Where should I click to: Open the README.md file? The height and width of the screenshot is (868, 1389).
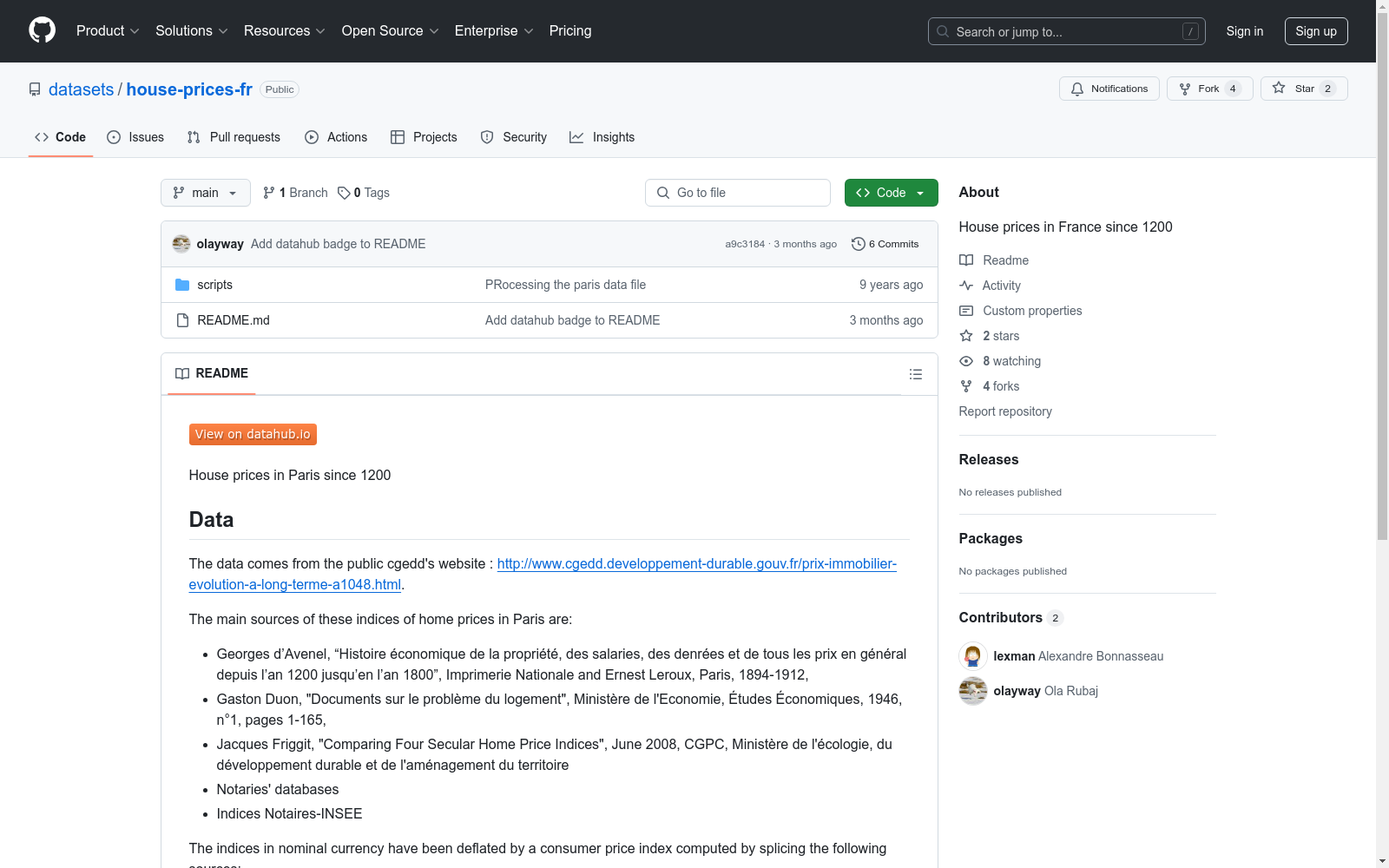(234, 320)
